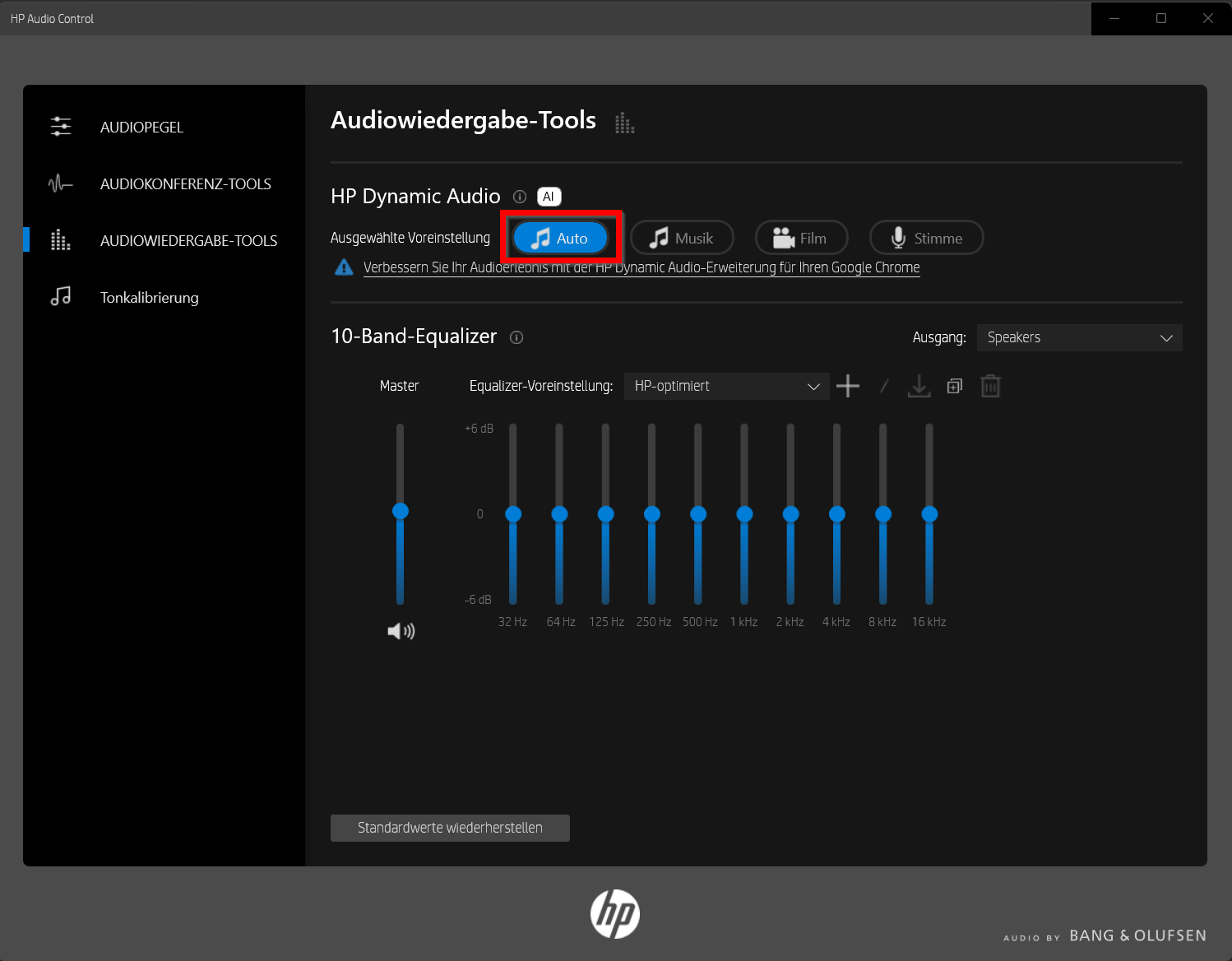This screenshot has width=1232, height=961.
Task: Click the Ausgewählte Voreinstellung label
Action: (x=410, y=238)
